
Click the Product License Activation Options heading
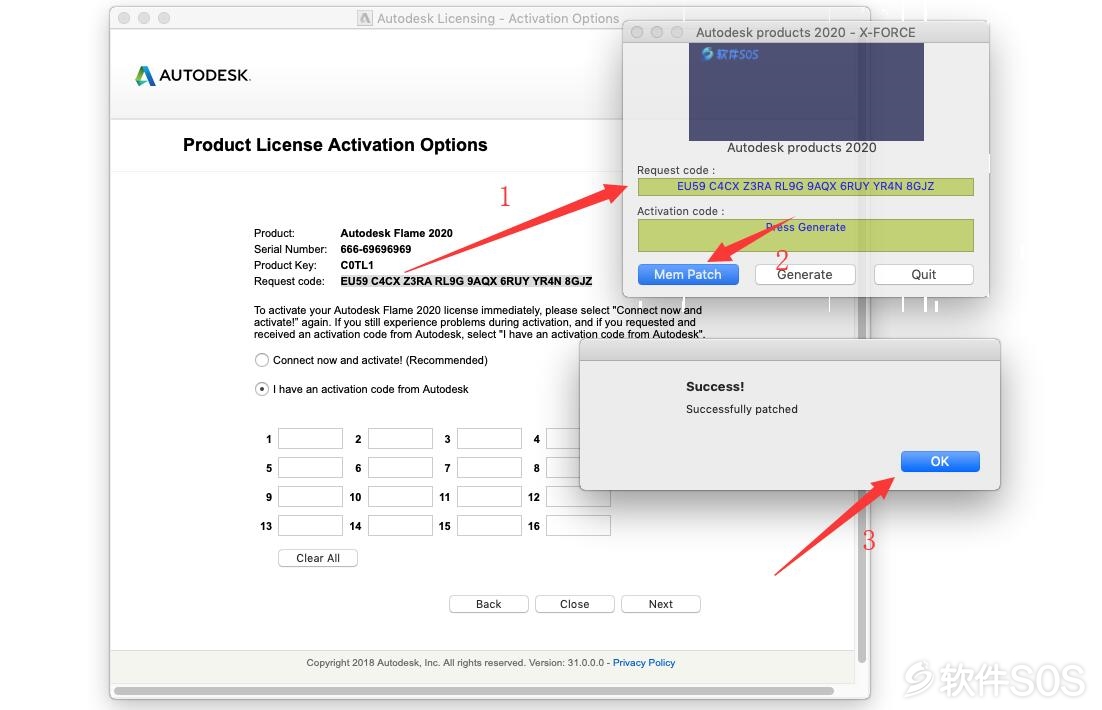[335, 145]
